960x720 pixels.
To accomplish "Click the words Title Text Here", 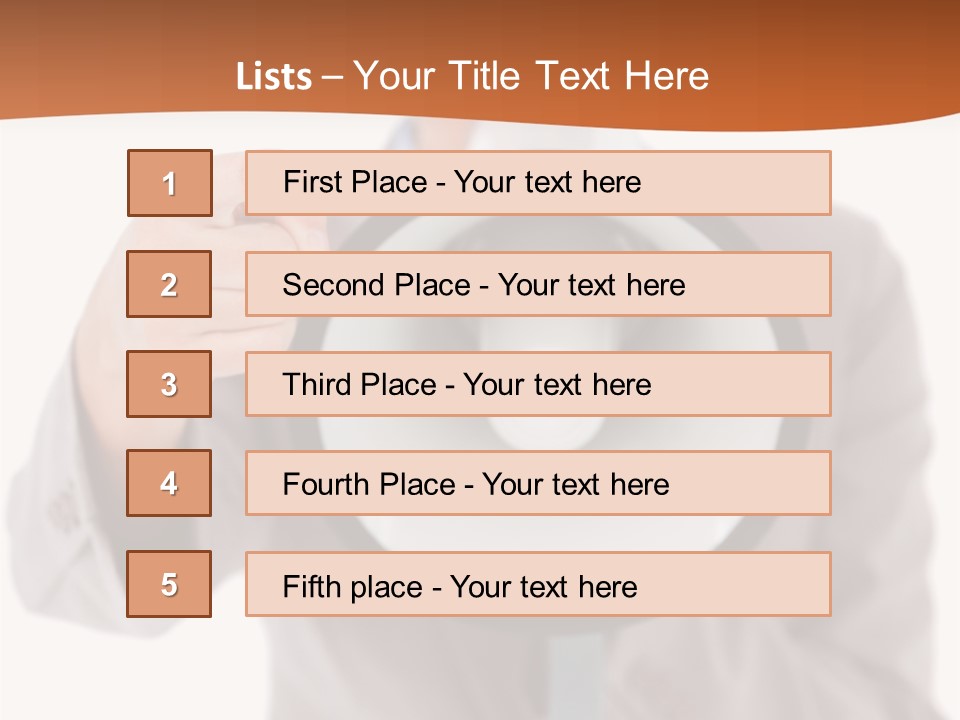I will click(579, 76).
